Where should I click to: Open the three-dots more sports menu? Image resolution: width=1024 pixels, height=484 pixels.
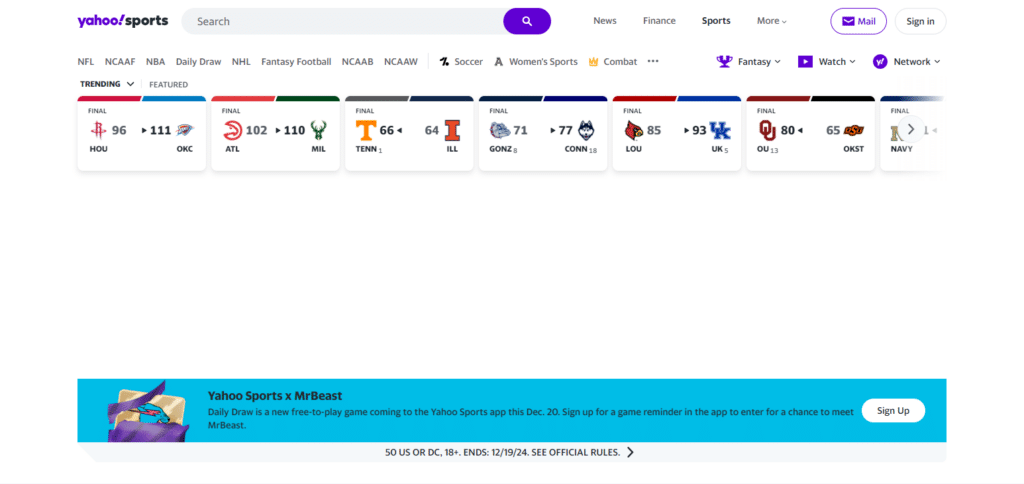click(653, 61)
